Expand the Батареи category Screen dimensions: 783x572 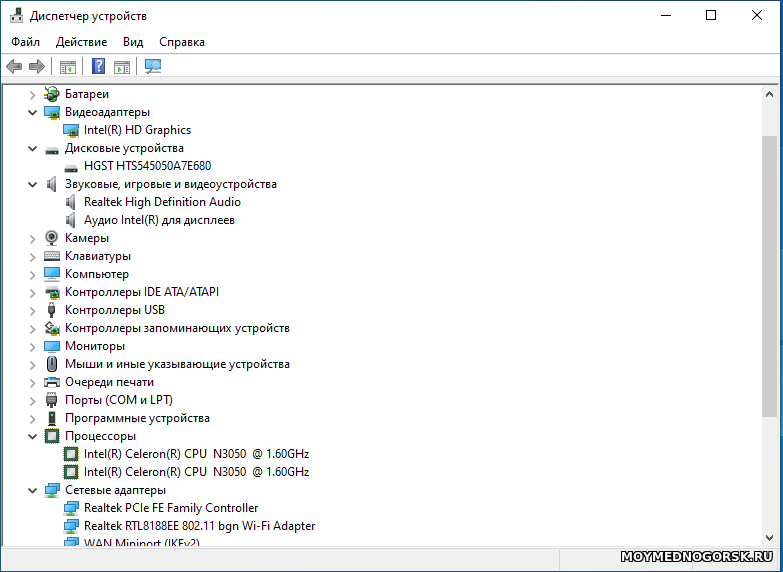32,94
